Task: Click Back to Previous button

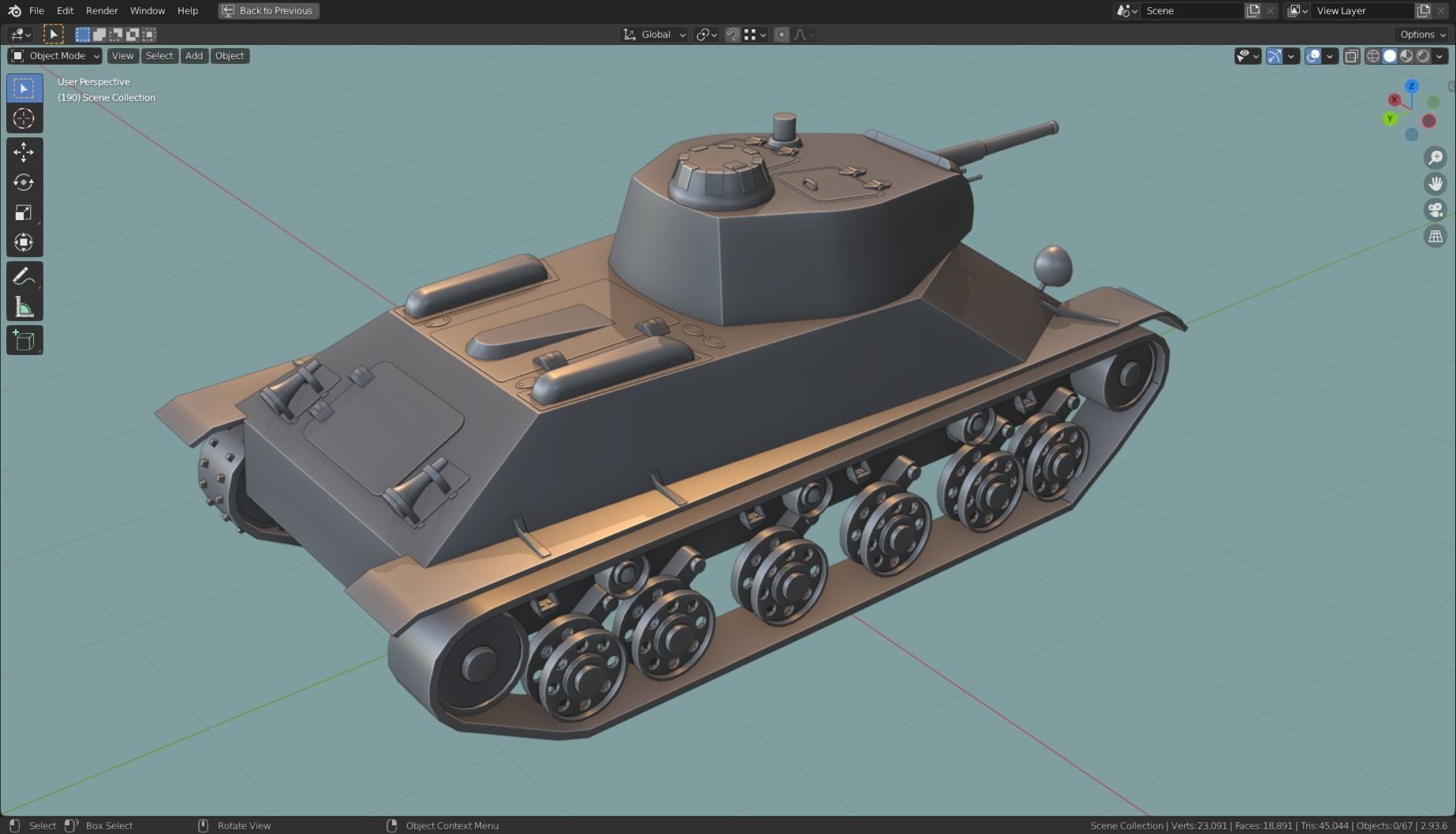Action: [268, 10]
